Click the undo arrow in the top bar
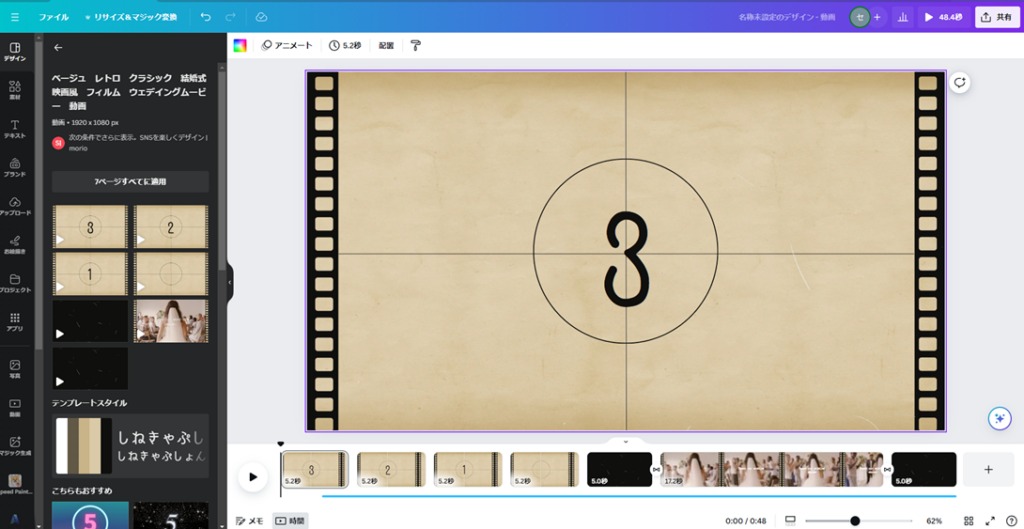 [x=206, y=17]
